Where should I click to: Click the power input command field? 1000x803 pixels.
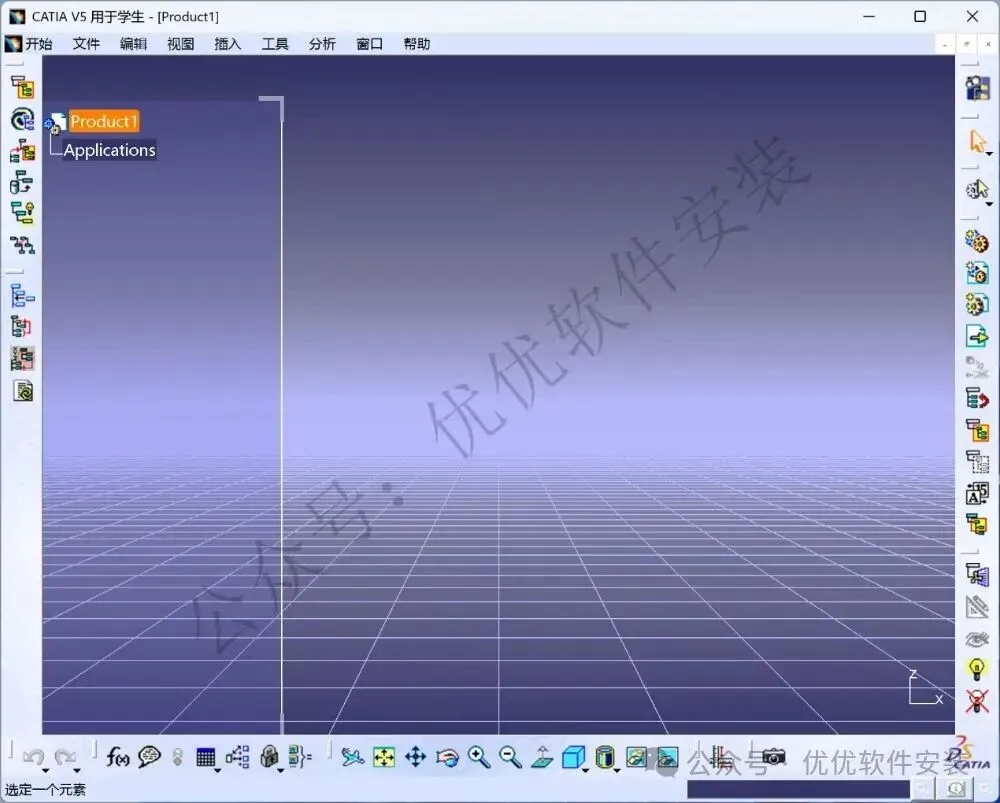point(798,789)
